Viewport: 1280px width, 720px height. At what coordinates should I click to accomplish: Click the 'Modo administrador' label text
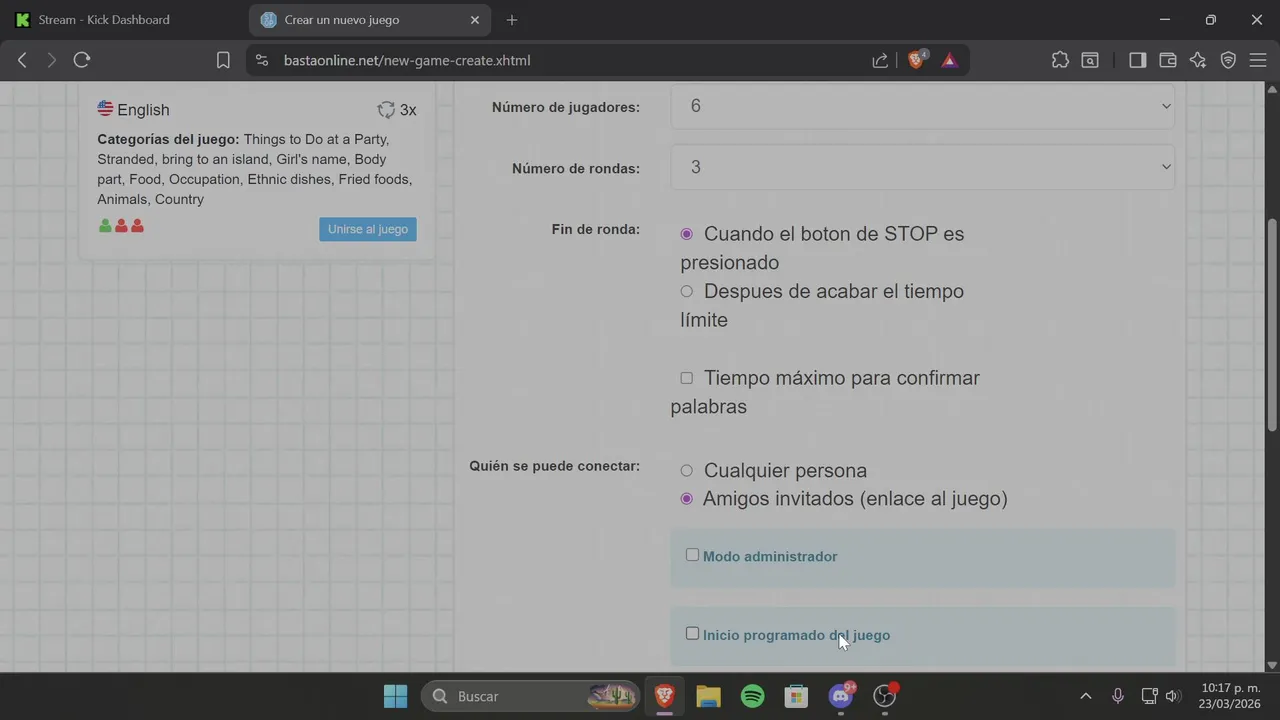click(770, 556)
